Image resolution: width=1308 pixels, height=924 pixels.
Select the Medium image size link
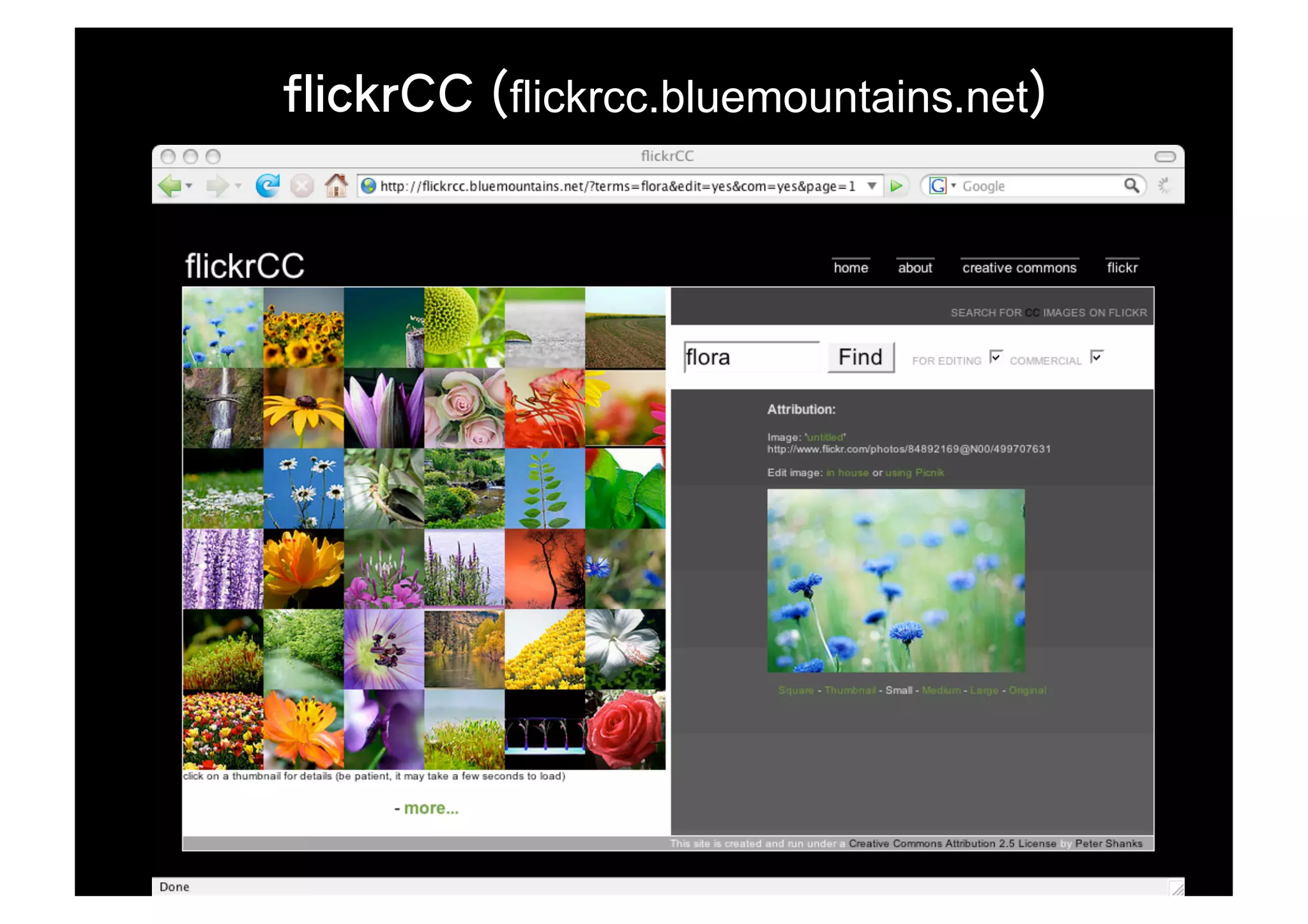[x=941, y=690]
